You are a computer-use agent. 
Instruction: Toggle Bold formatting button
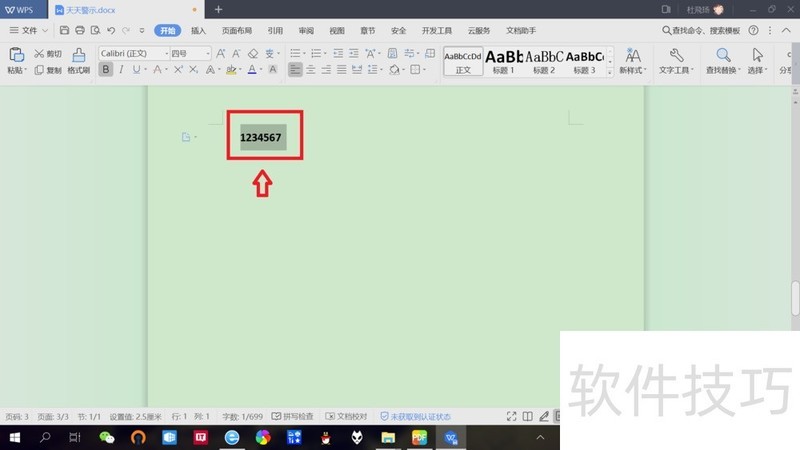(x=106, y=69)
